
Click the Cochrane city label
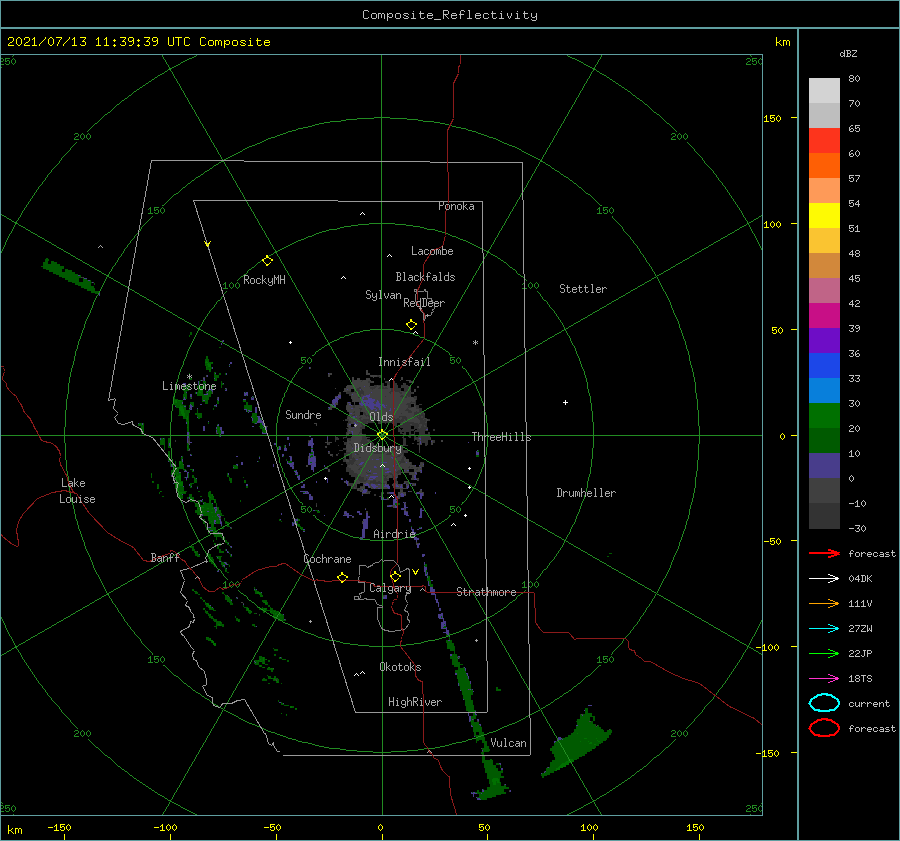[327, 559]
